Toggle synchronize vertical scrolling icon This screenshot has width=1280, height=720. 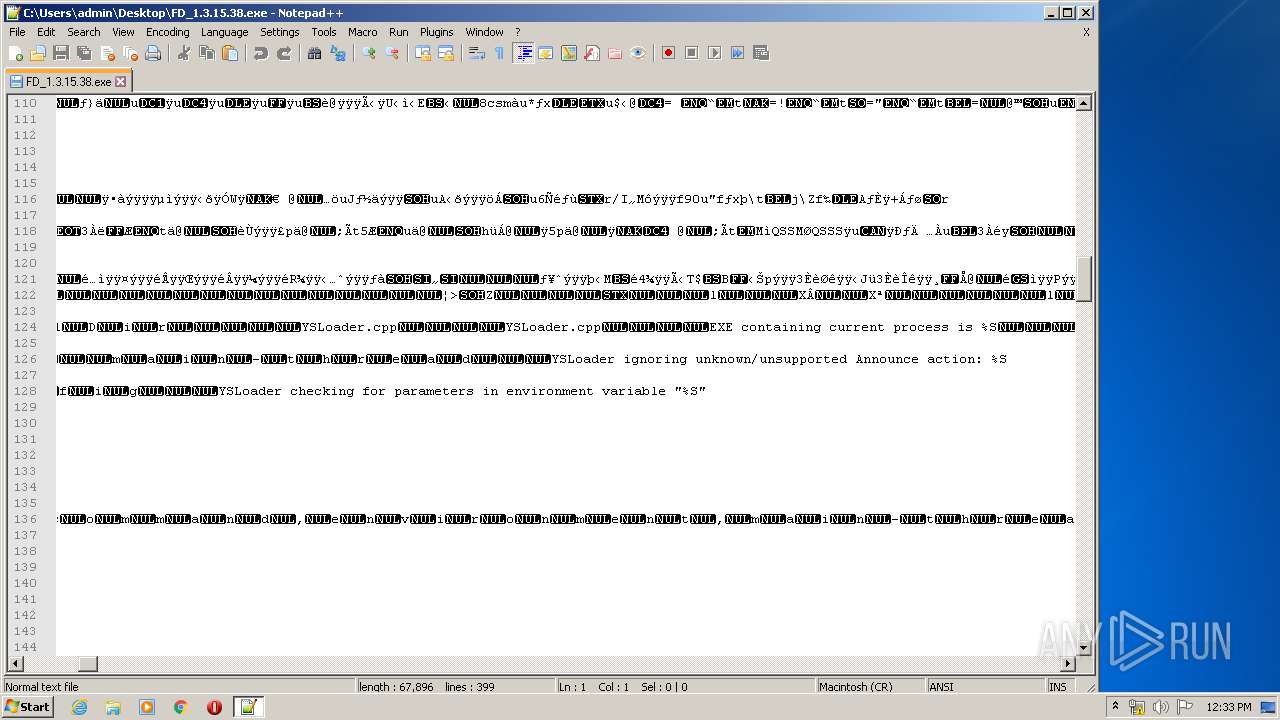423,53
